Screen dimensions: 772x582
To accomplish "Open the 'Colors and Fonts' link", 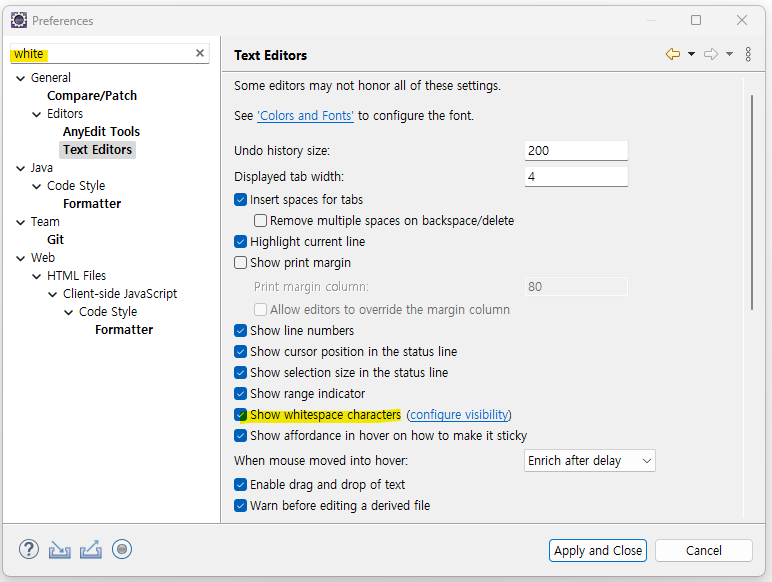I will 305,116.
